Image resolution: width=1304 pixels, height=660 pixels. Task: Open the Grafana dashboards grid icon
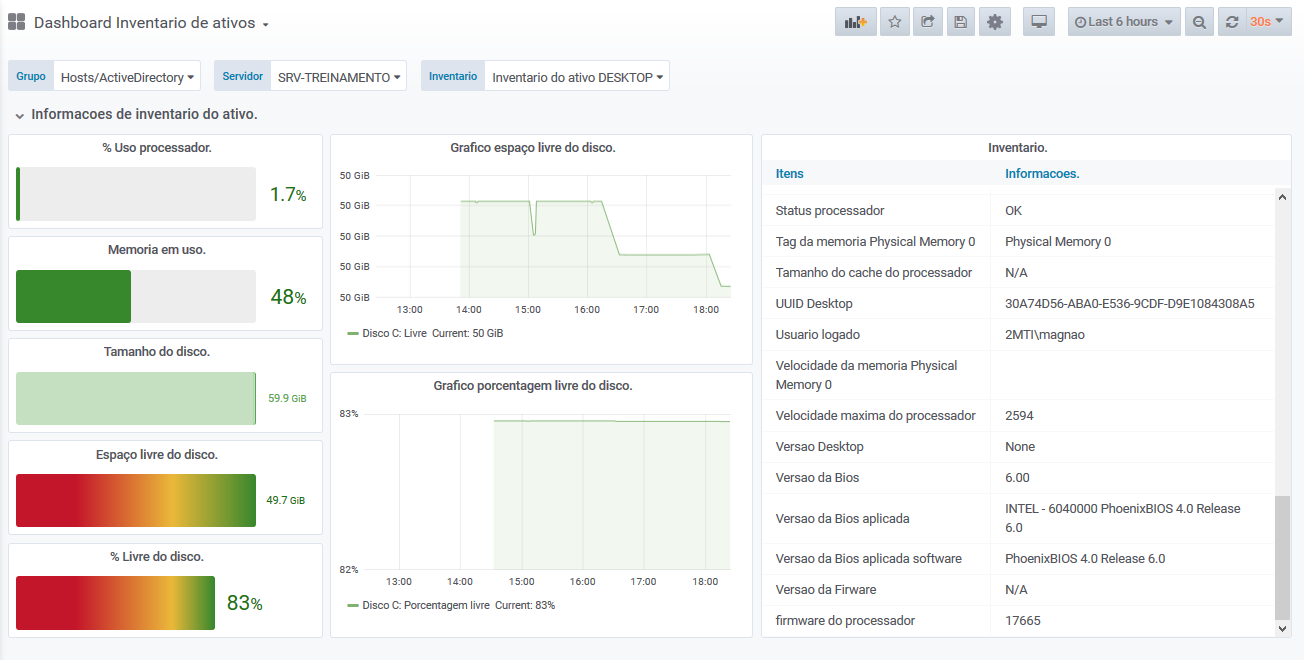click(x=16, y=22)
